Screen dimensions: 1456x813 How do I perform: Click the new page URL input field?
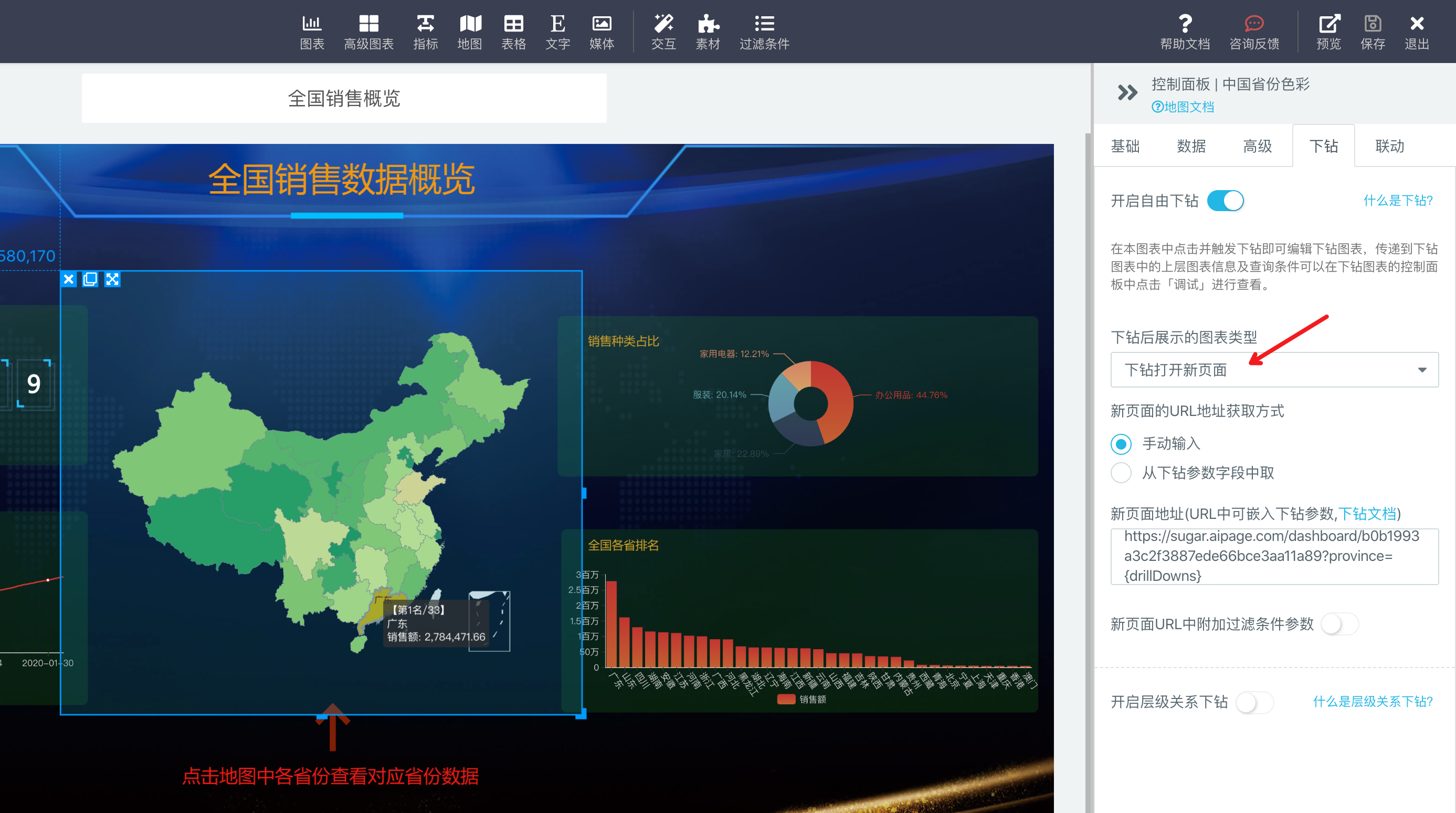point(1274,556)
